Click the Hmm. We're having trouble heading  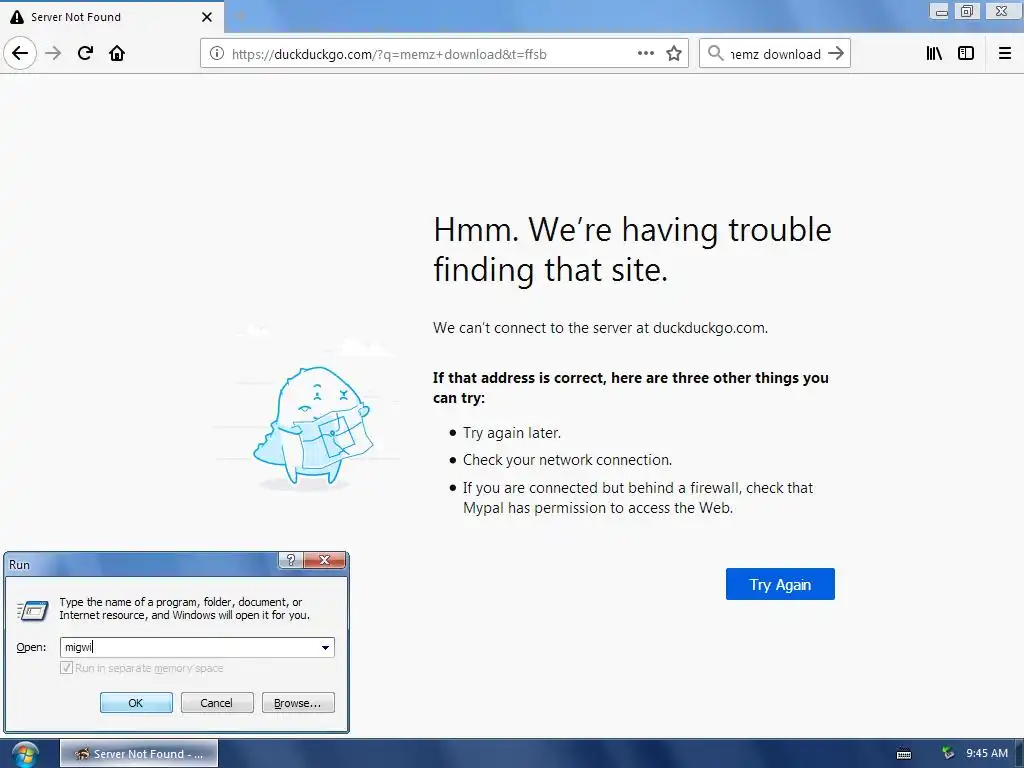[632, 249]
